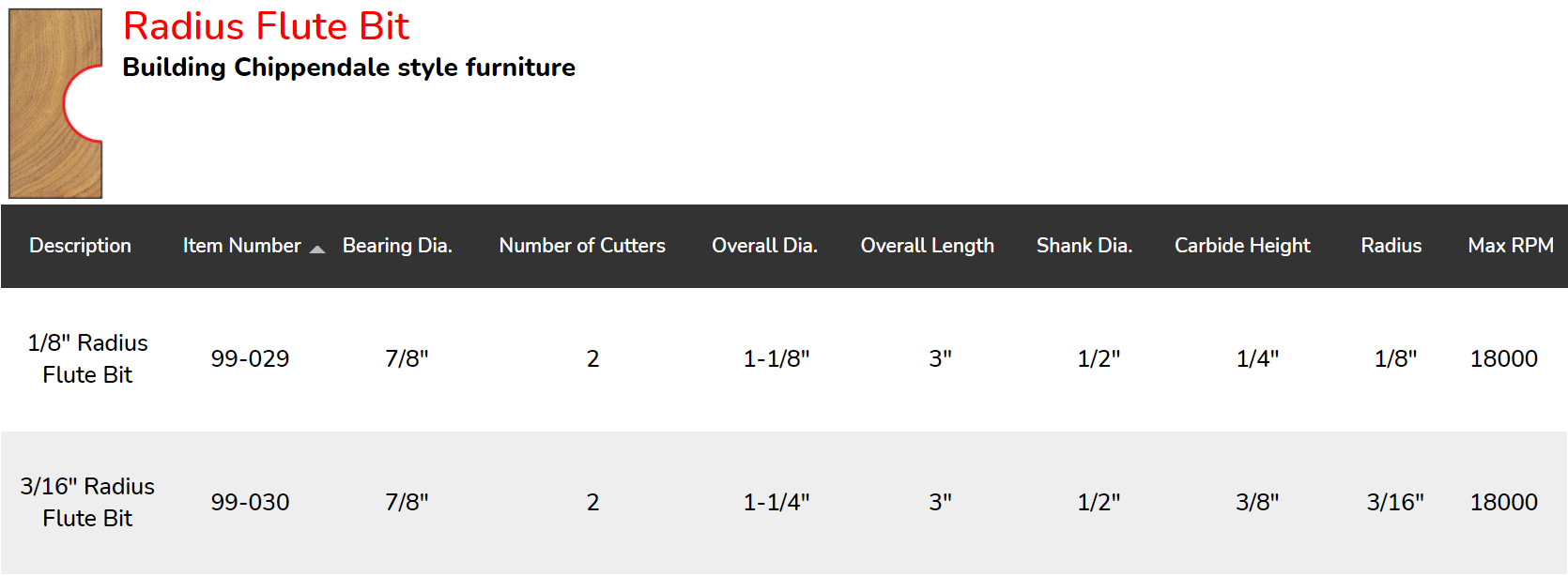Click the Chippendale style furniture subtitle
The height and width of the screenshot is (576, 1568).
pyautogui.click(x=349, y=68)
